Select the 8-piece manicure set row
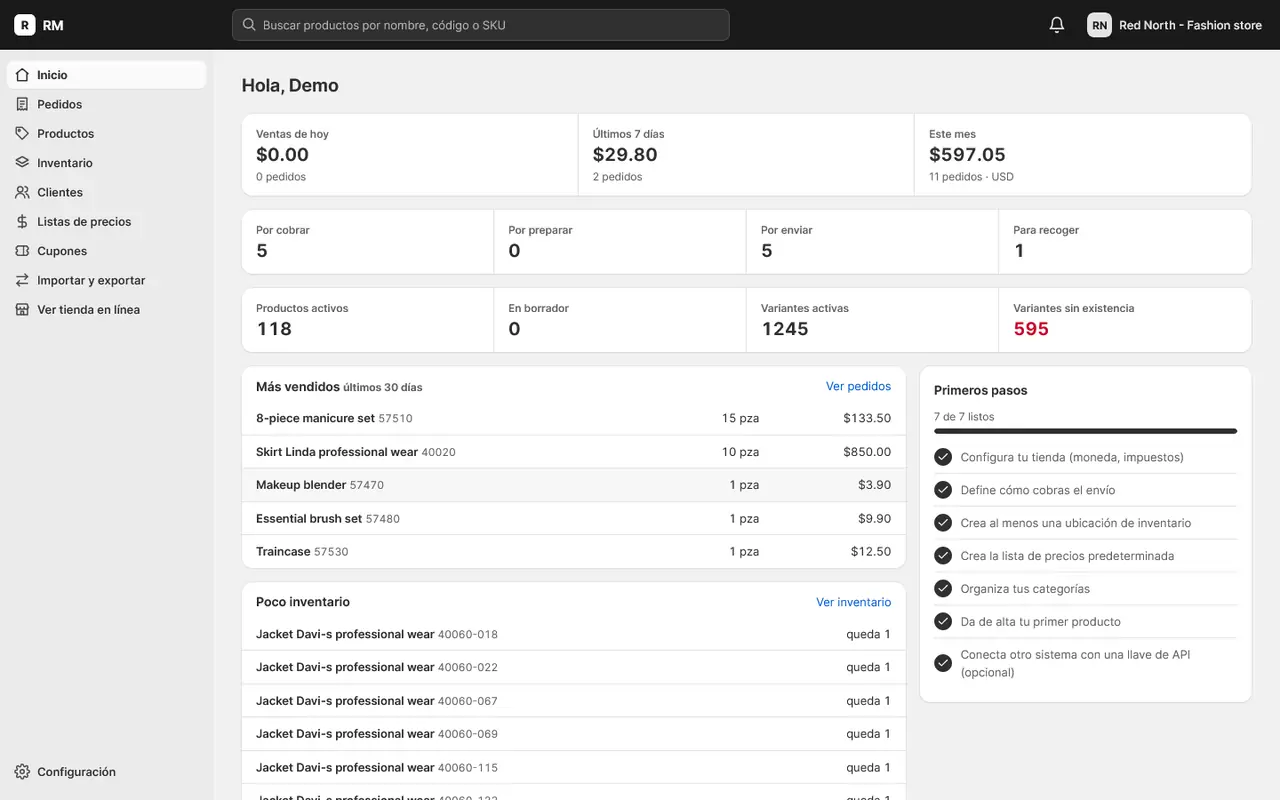Screen dimensions: 1280x800 (x=574, y=418)
